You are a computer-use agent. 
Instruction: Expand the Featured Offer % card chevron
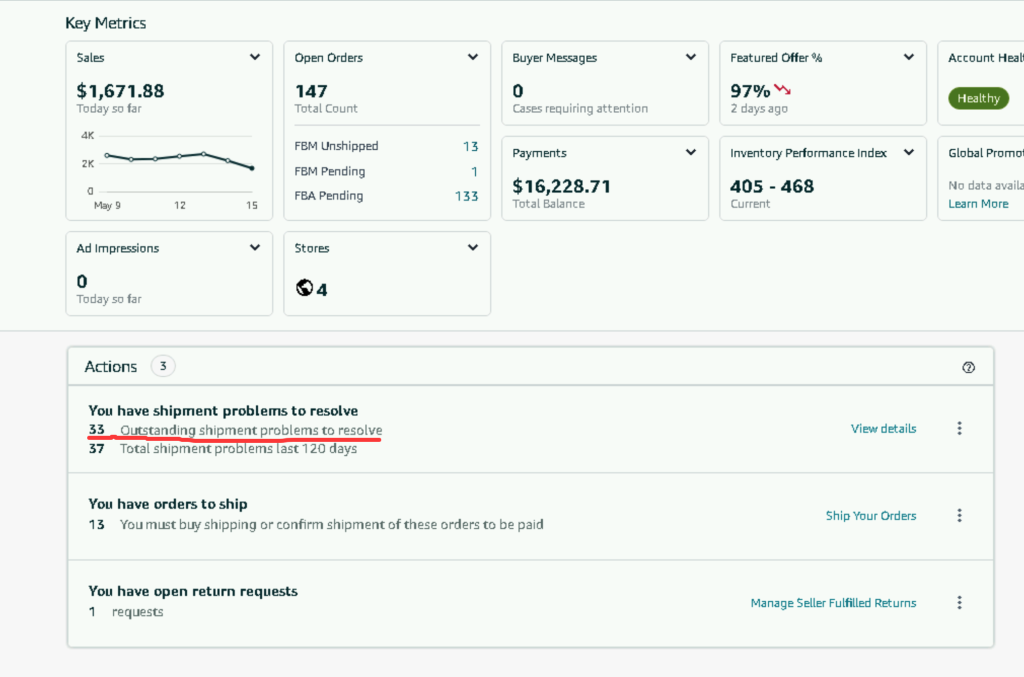coord(909,58)
